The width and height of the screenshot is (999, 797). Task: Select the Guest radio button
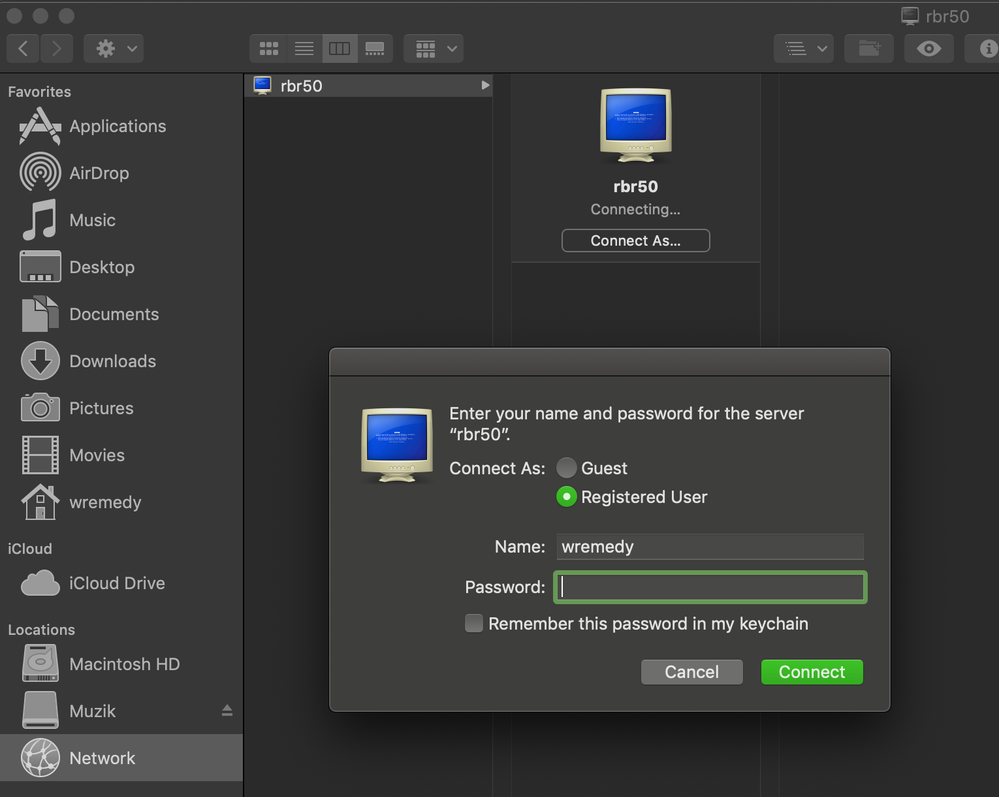(x=567, y=468)
